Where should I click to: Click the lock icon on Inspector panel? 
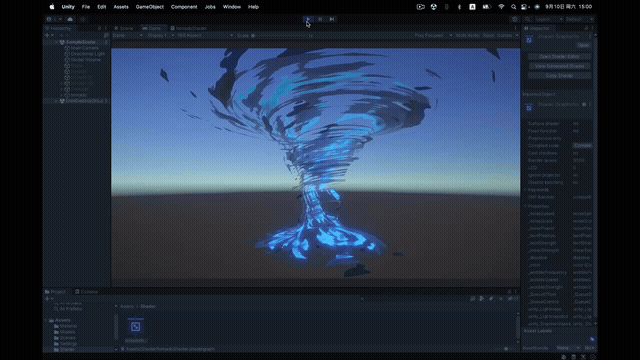586,28
